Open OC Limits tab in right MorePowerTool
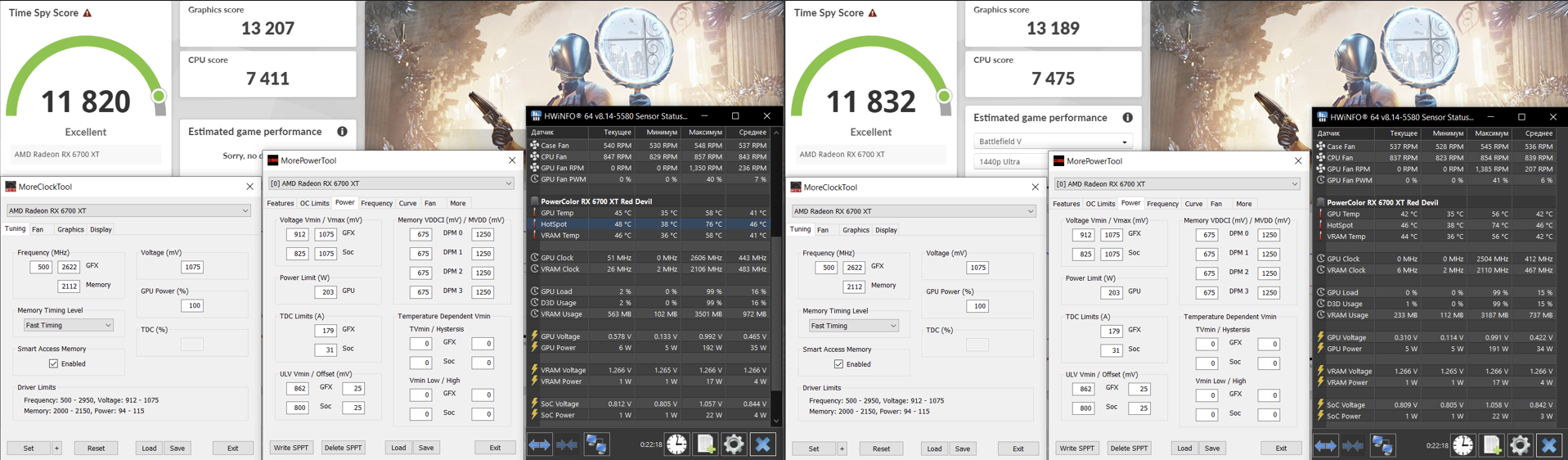 [1100, 204]
